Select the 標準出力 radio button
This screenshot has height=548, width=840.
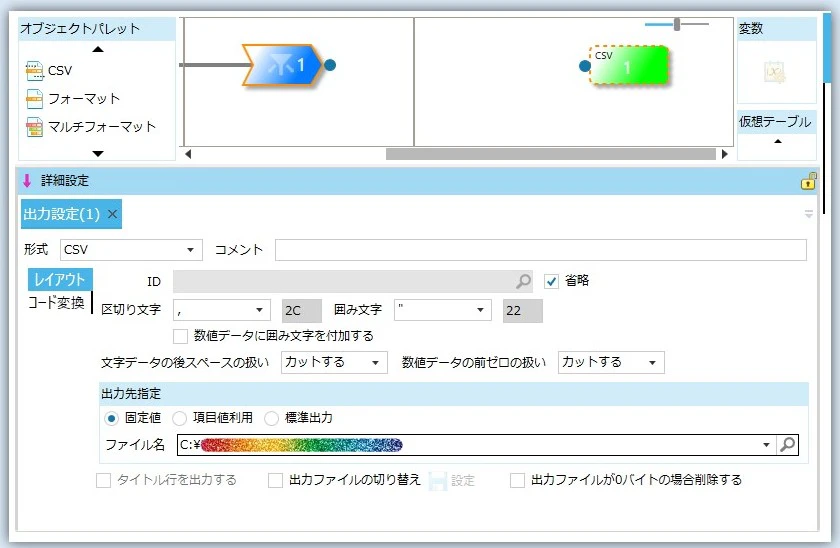272,418
